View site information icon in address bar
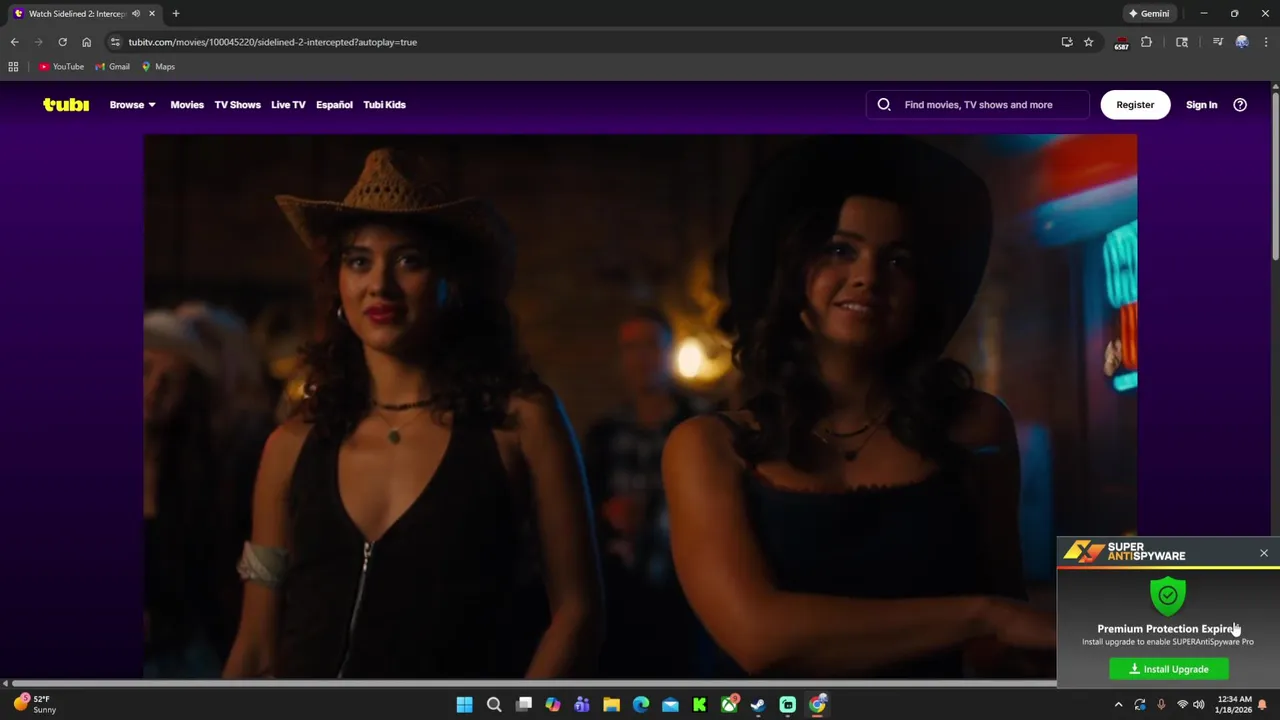 coord(115,42)
